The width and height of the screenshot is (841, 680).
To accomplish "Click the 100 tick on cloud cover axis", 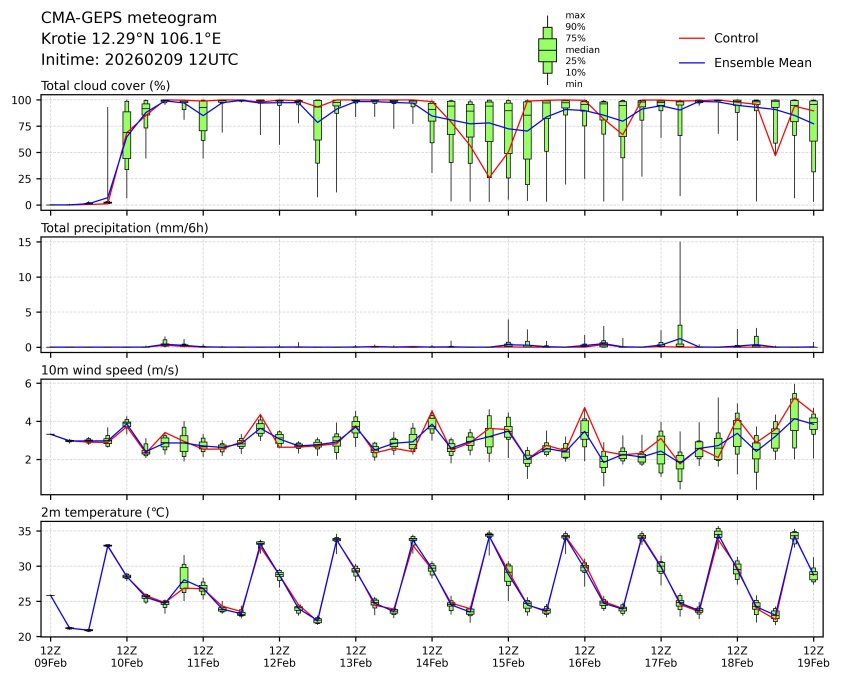I will point(26,100).
